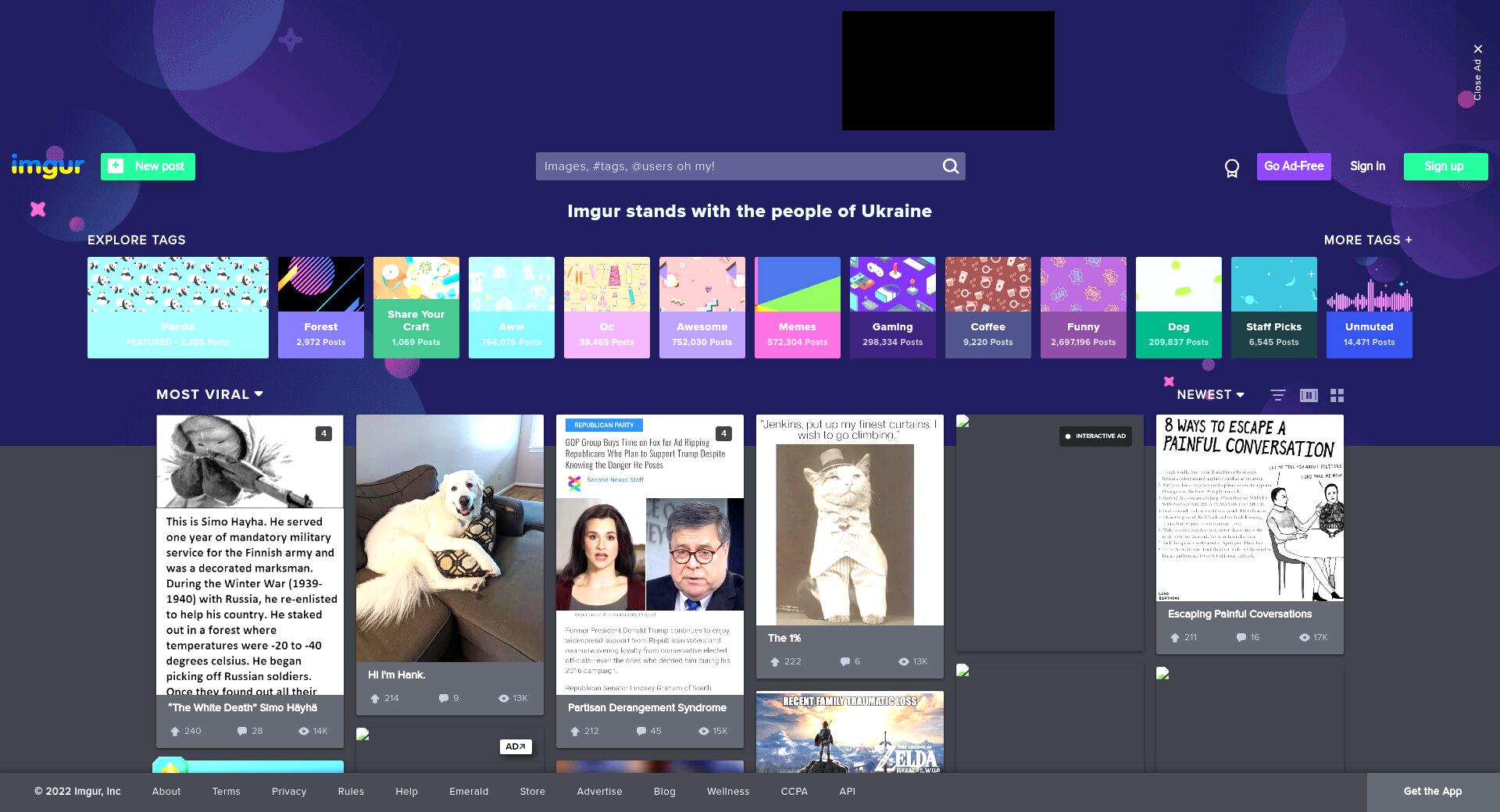Image resolution: width=1500 pixels, height=812 pixels.
Task: Click the Imgur logo
Action: (x=48, y=166)
